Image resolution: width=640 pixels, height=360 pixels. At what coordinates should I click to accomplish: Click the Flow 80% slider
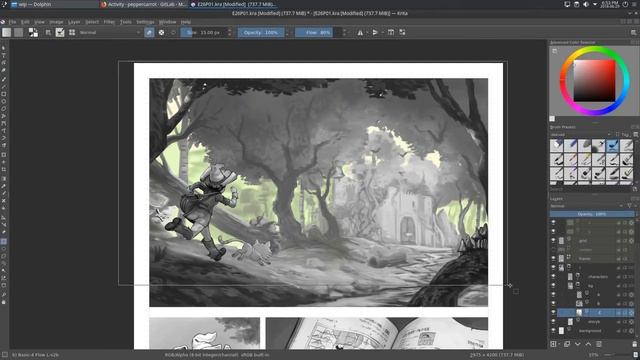tap(318, 32)
